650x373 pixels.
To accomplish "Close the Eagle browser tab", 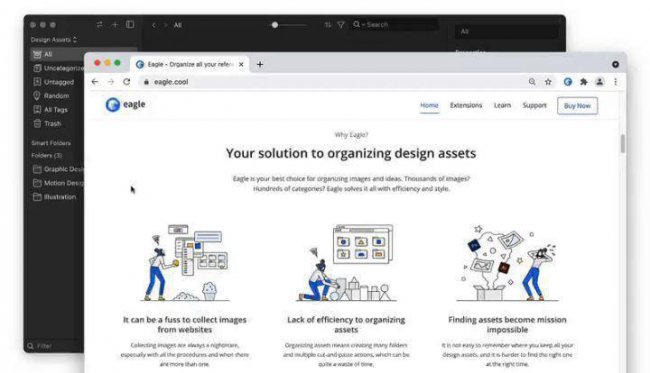I will coord(241,64).
